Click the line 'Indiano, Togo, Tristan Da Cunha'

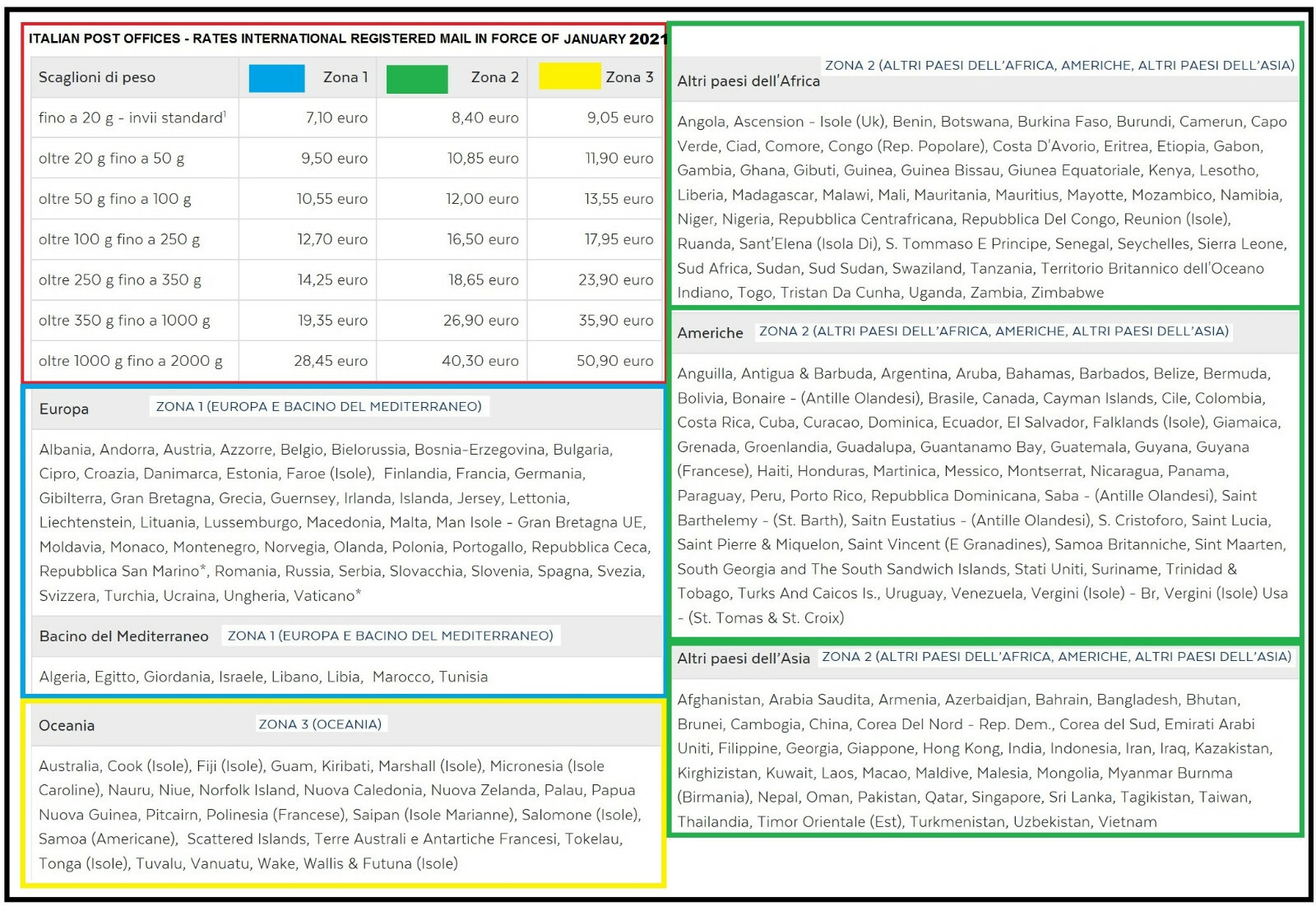coord(891,293)
